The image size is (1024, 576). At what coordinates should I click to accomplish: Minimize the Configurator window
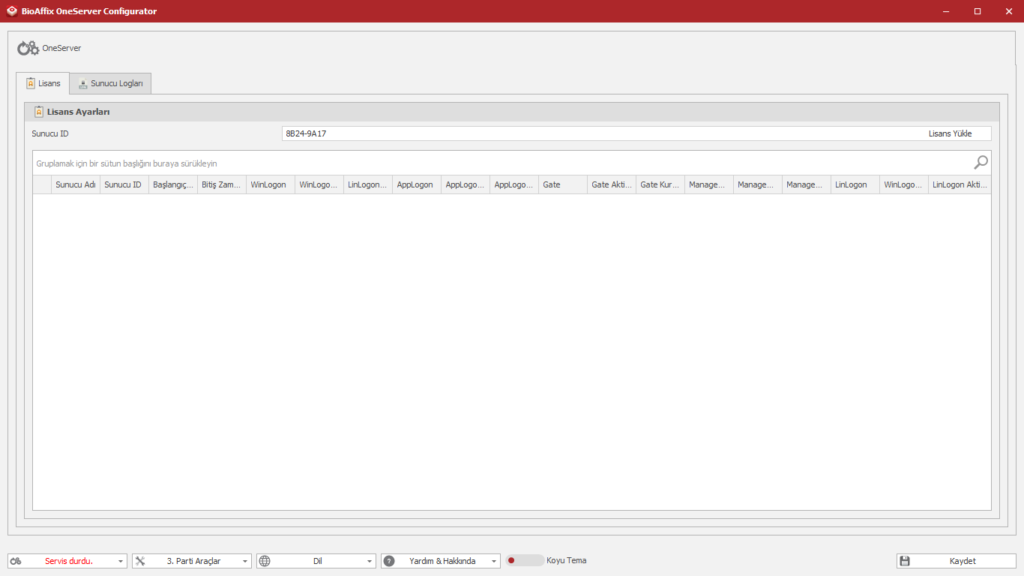946,11
